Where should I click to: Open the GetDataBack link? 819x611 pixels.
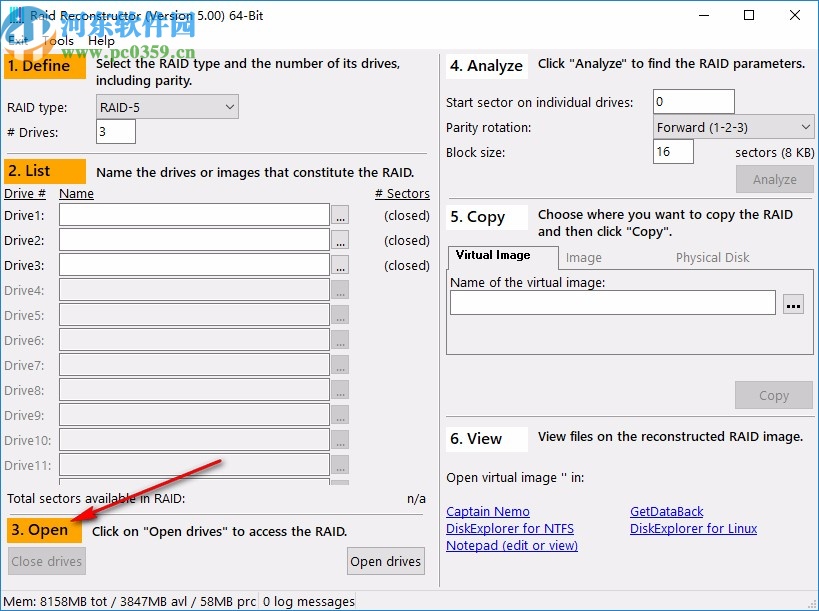666,511
